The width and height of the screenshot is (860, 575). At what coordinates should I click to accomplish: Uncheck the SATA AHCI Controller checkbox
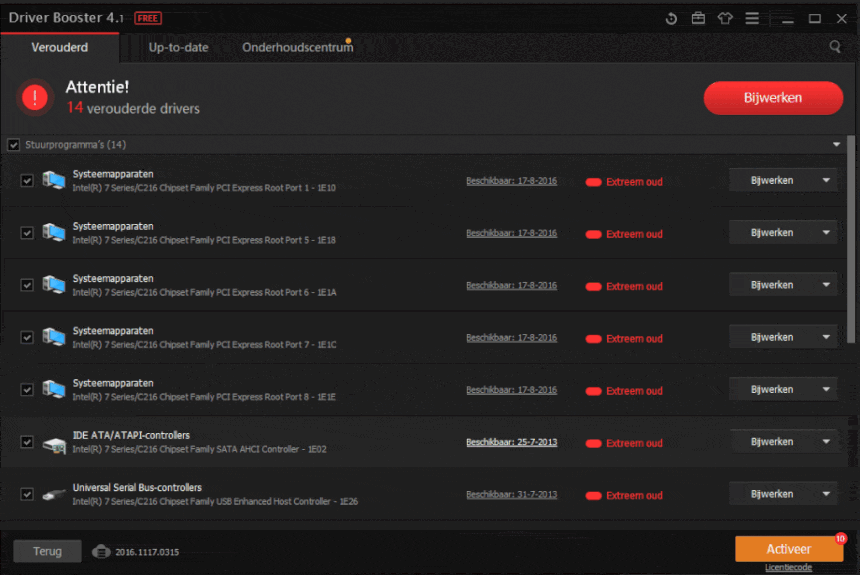(26, 442)
